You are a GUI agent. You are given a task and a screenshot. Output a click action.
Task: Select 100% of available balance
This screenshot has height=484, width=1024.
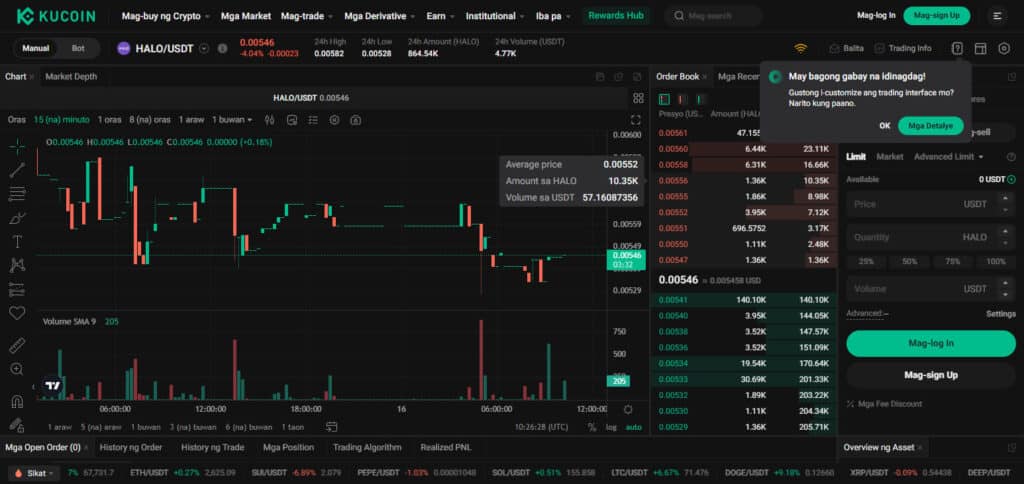pyautogui.click(x=996, y=261)
